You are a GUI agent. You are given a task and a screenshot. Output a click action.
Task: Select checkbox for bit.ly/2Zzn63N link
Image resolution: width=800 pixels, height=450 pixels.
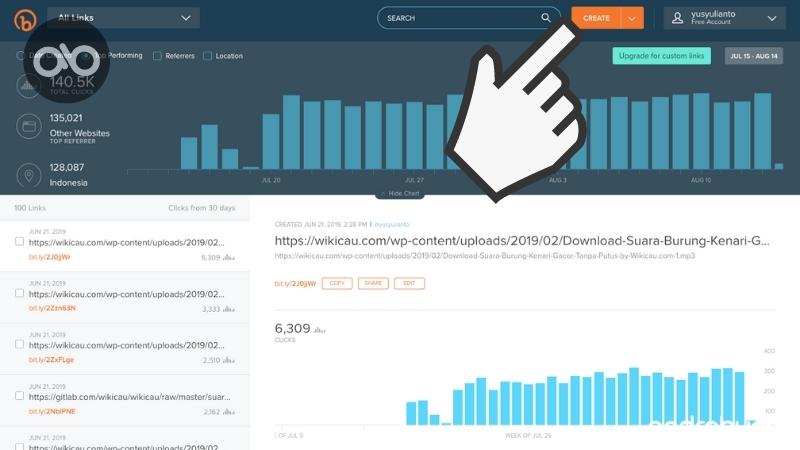click(19, 293)
